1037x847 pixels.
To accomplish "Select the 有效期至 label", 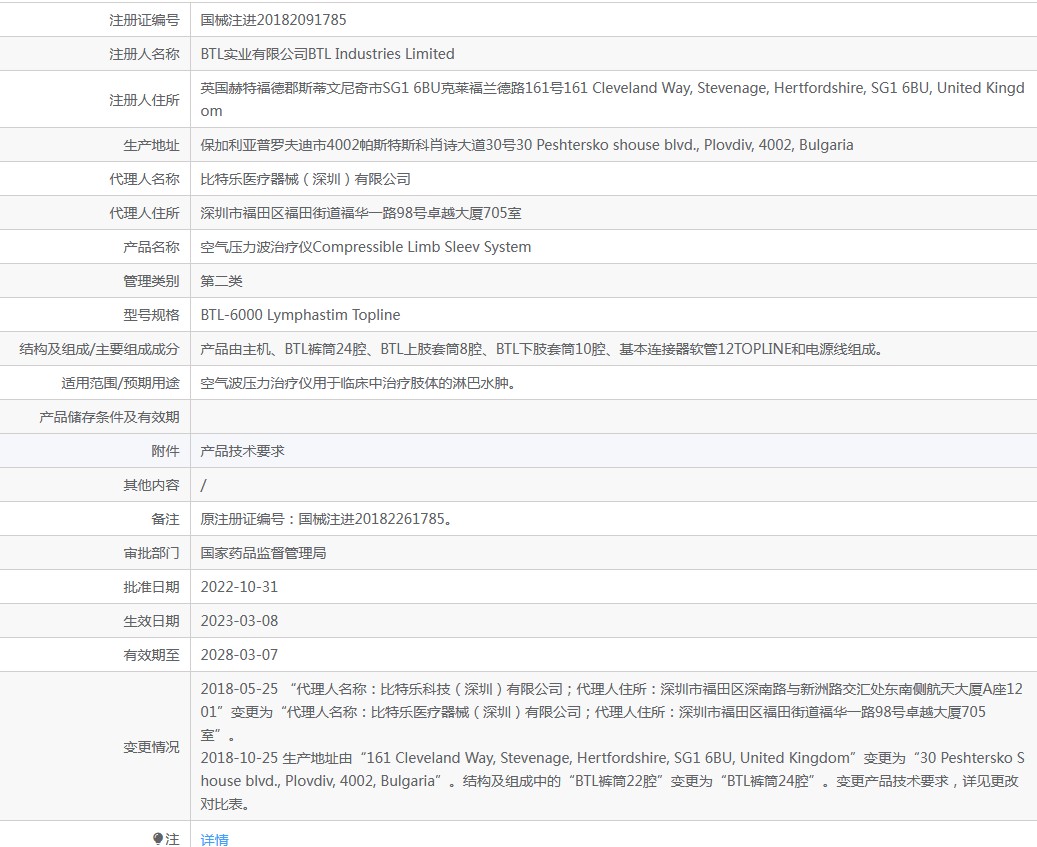I will coord(151,655).
